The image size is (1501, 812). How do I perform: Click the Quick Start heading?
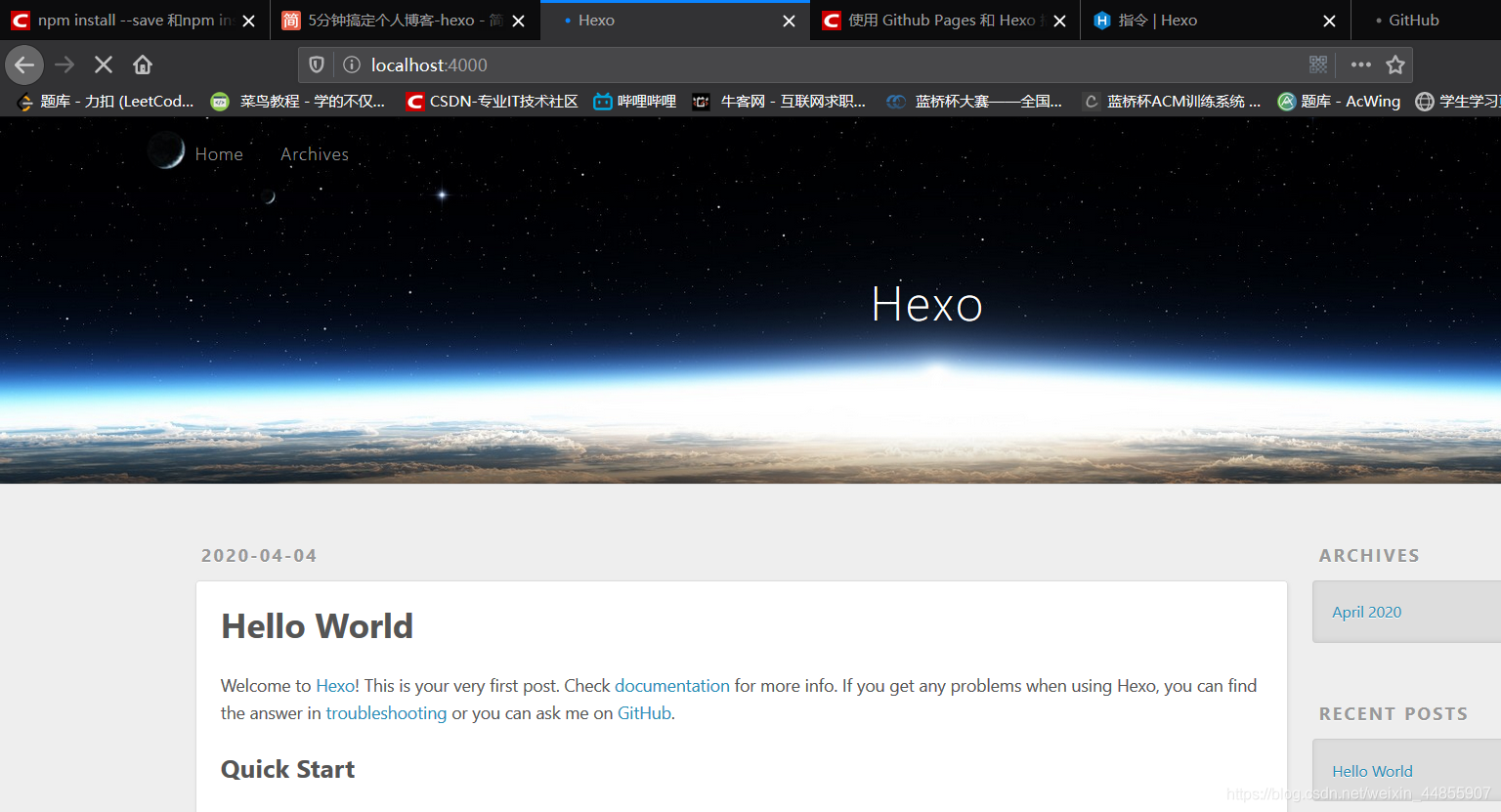pos(287,769)
